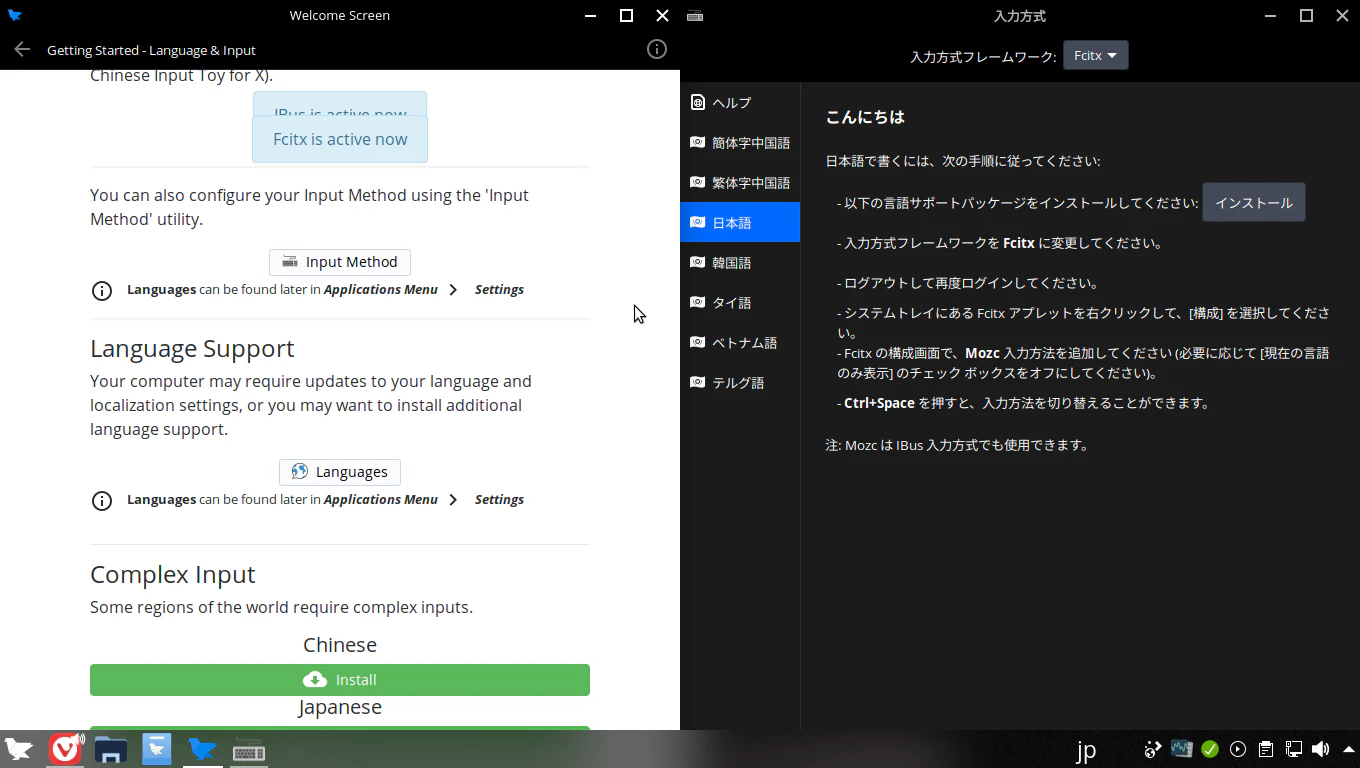Install Chinese complex input
This screenshot has height=768, width=1360.
340,680
